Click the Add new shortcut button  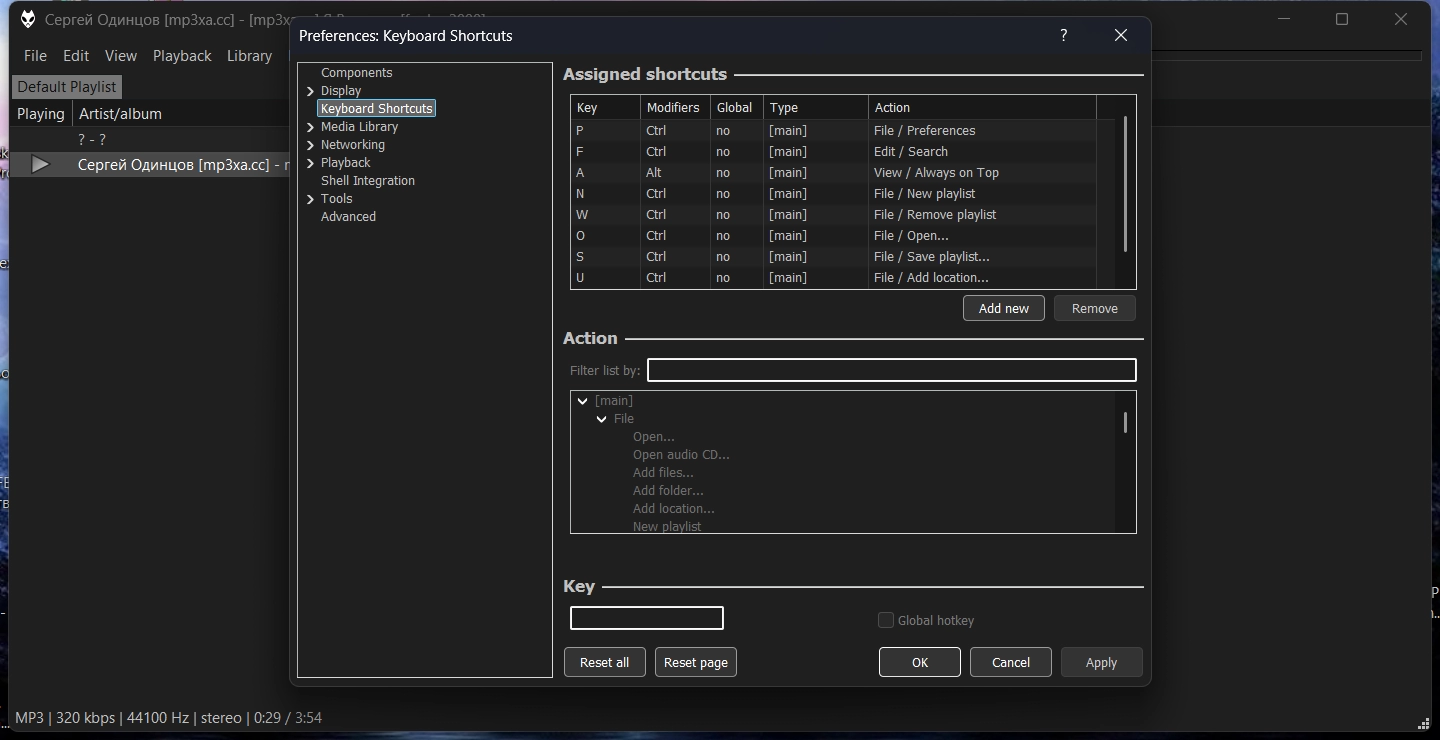pyautogui.click(x=1003, y=308)
